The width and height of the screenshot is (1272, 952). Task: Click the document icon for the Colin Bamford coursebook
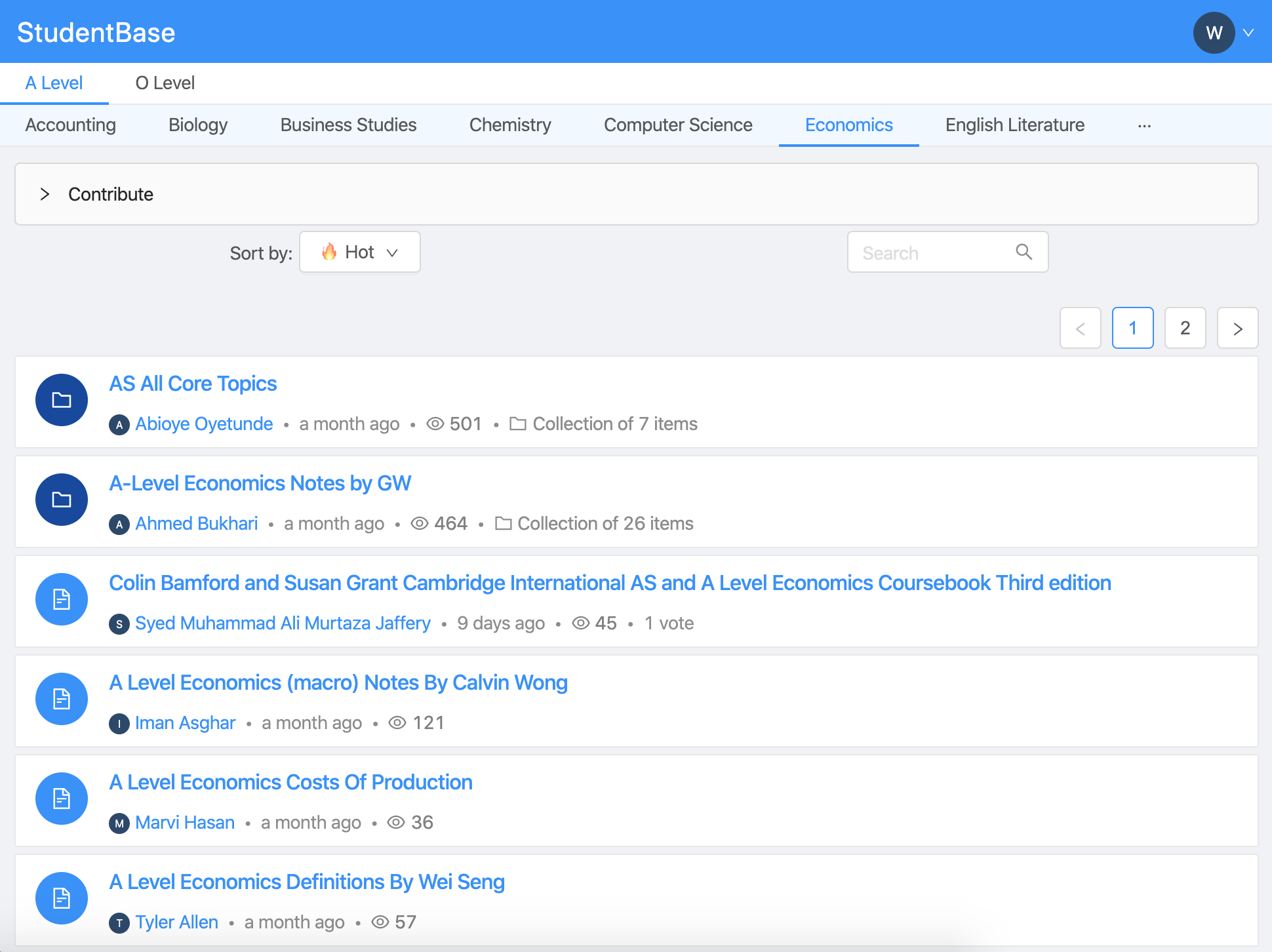coord(62,599)
